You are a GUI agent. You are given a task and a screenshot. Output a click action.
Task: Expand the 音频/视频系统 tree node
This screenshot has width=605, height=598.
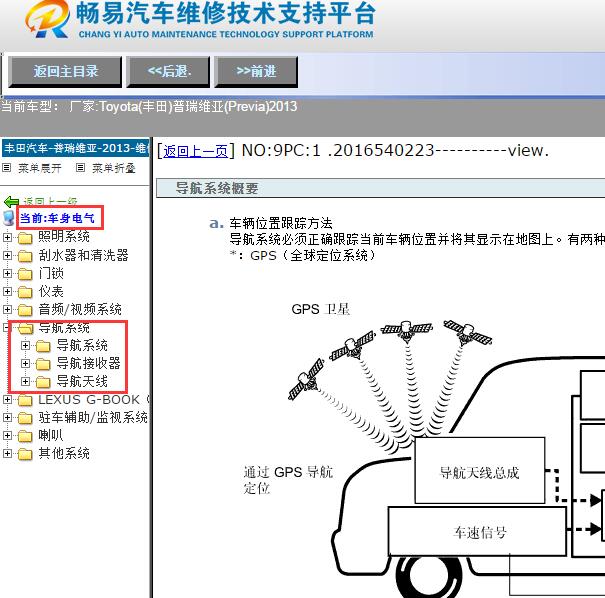tap(7, 309)
